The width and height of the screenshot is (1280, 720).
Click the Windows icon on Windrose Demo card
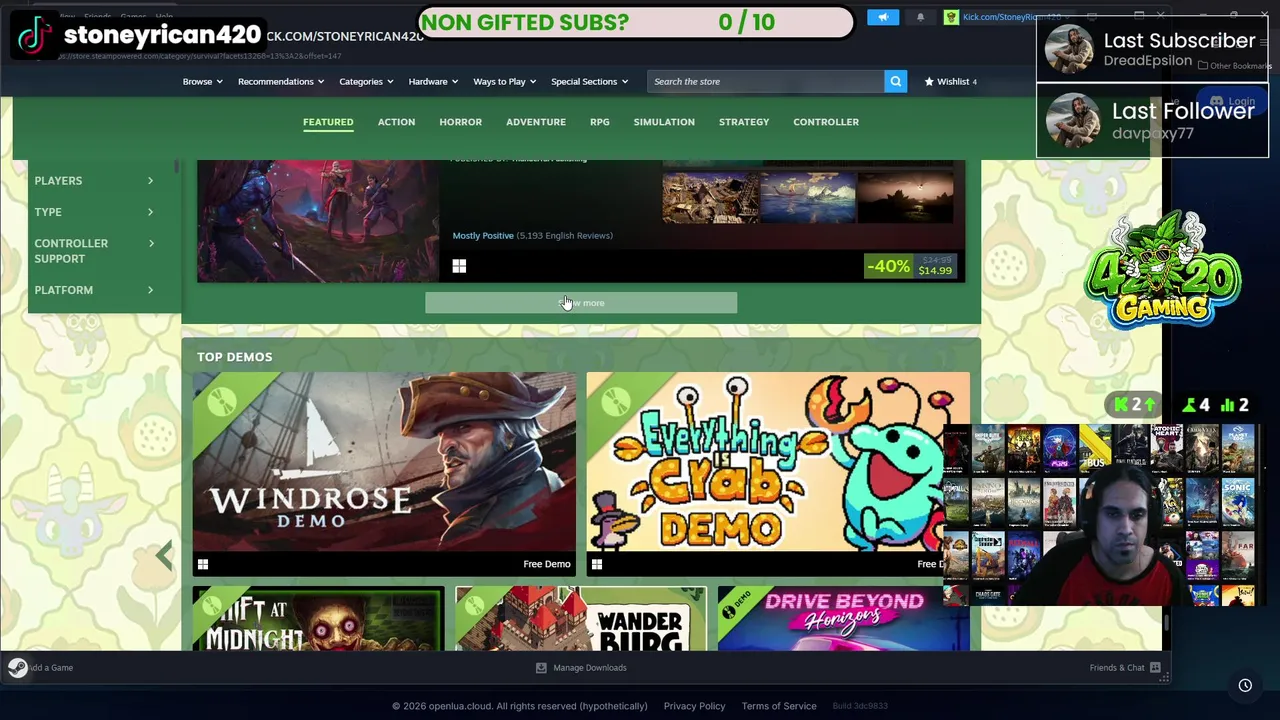pos(203,564)
